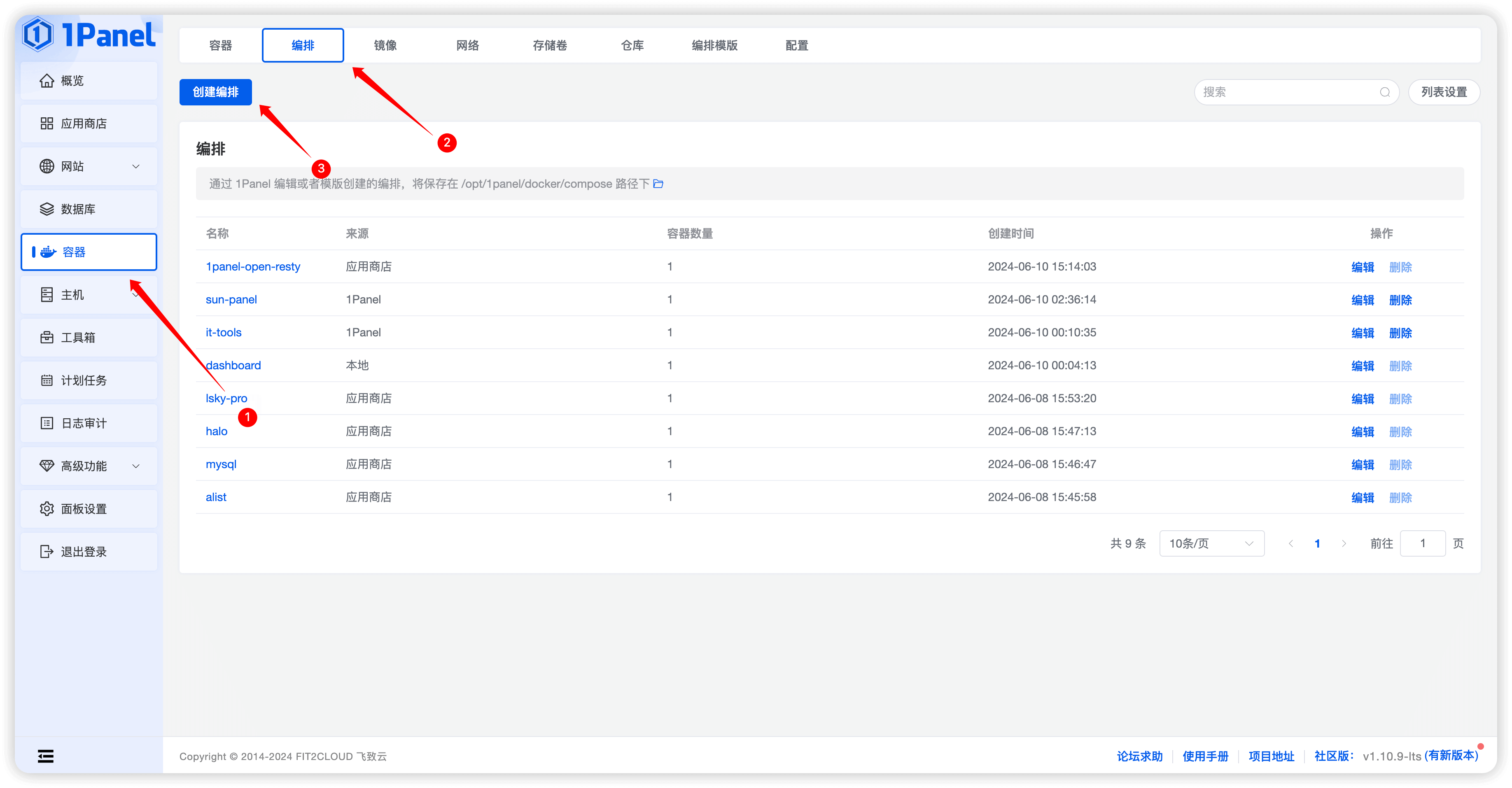Open the dashboard compose link
This screenshot has width=1512, height=788.
pyautogui.click(x=233, y=365)
